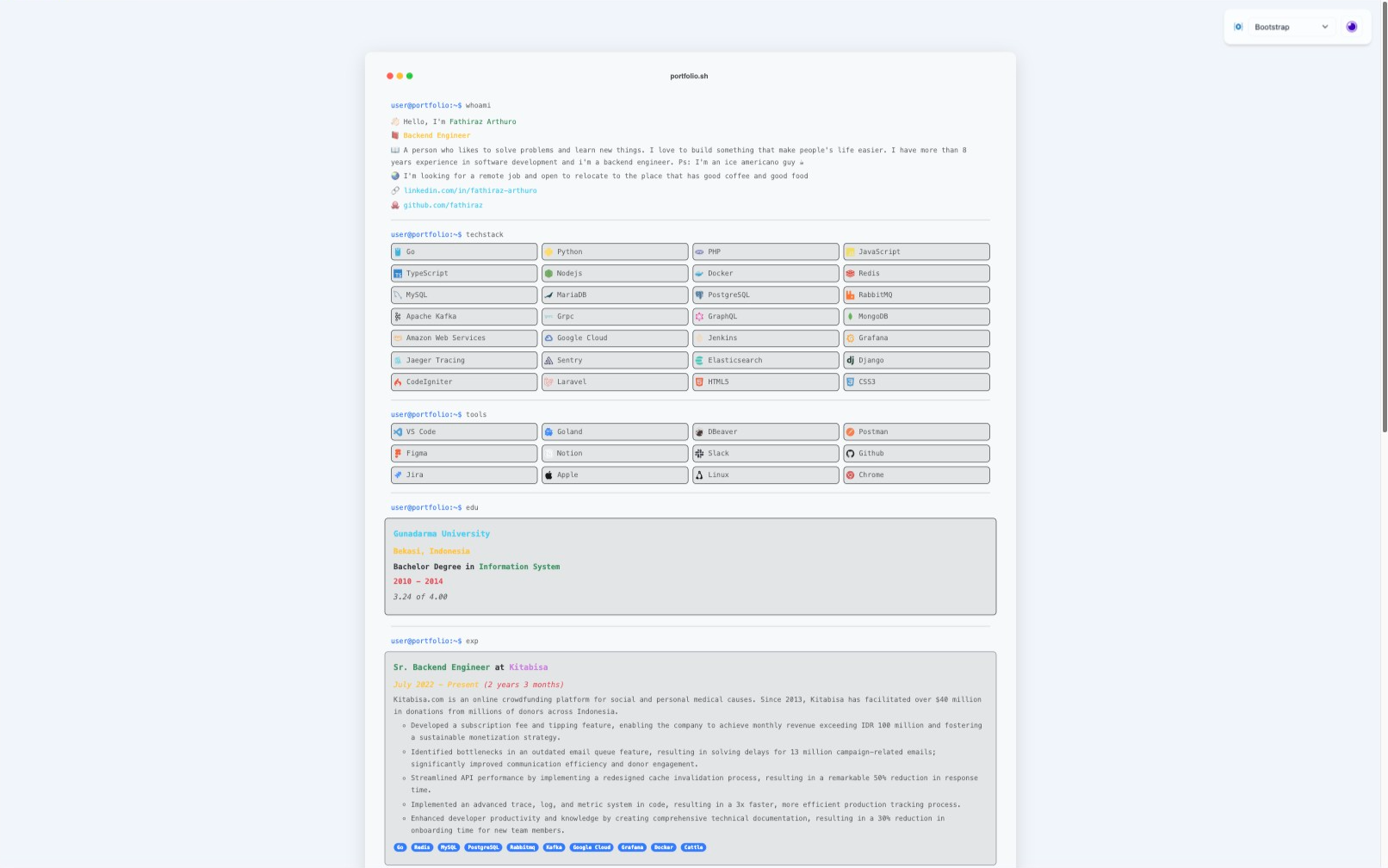Image resolution: width=1388 pixels, height=868 pixels.
Task: Click the Docker tag badge under experience
Action: coord(664,847)
